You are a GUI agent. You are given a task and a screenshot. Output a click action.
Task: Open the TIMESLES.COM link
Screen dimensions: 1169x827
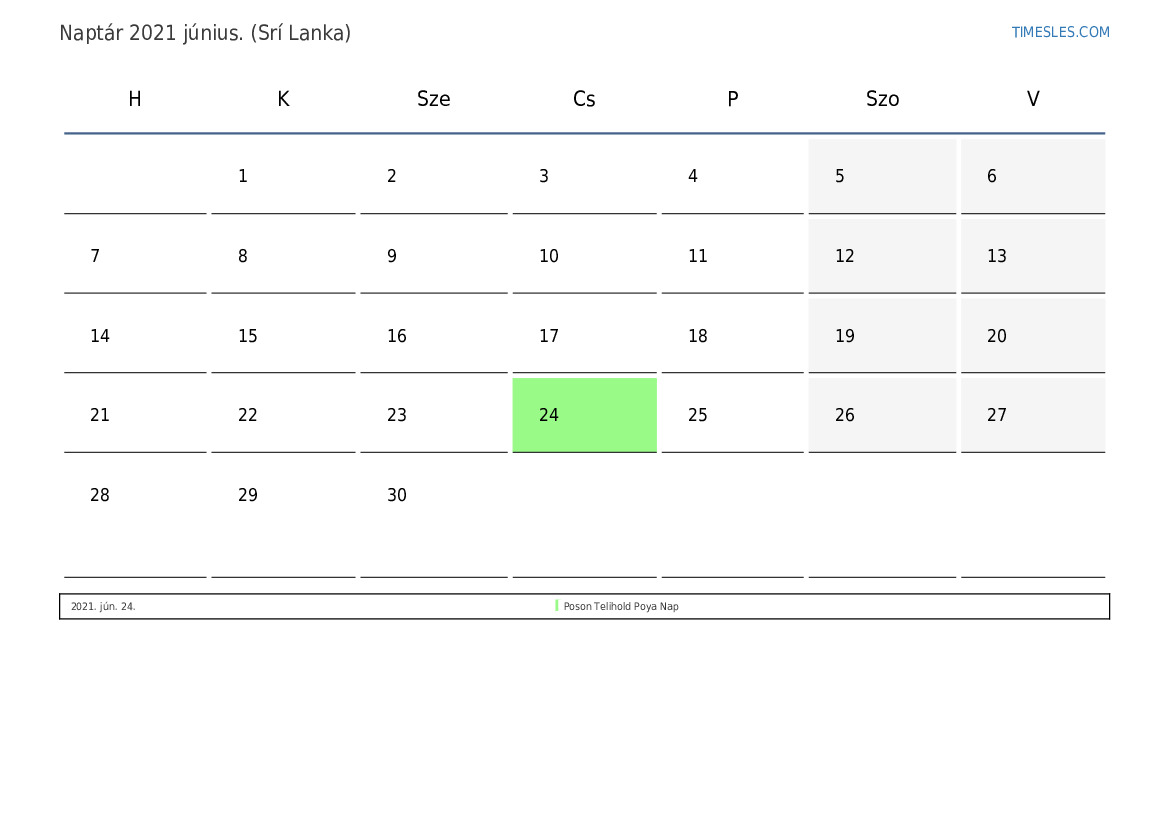(1060, 32)
